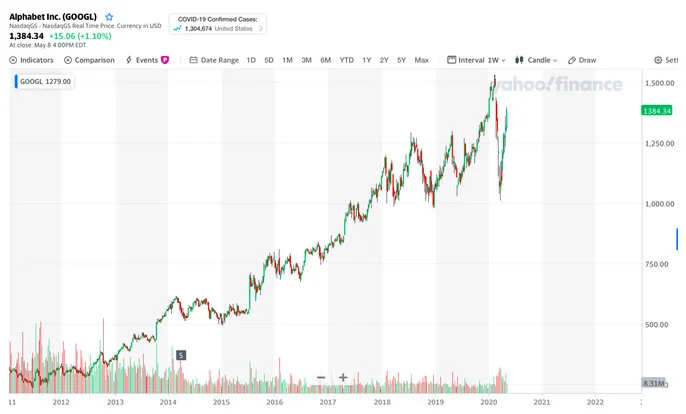686x414 pixels.
Task: Zoom out the chart with minus button
Action: [321, 377]
